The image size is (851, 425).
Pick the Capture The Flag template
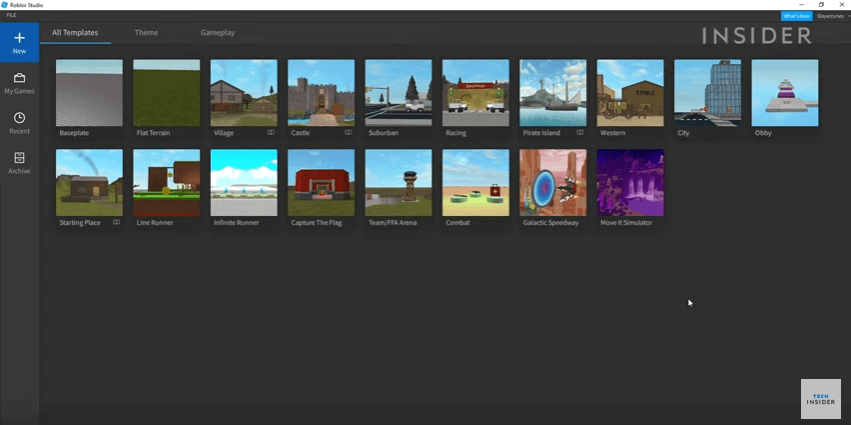[x=321, y=183]
